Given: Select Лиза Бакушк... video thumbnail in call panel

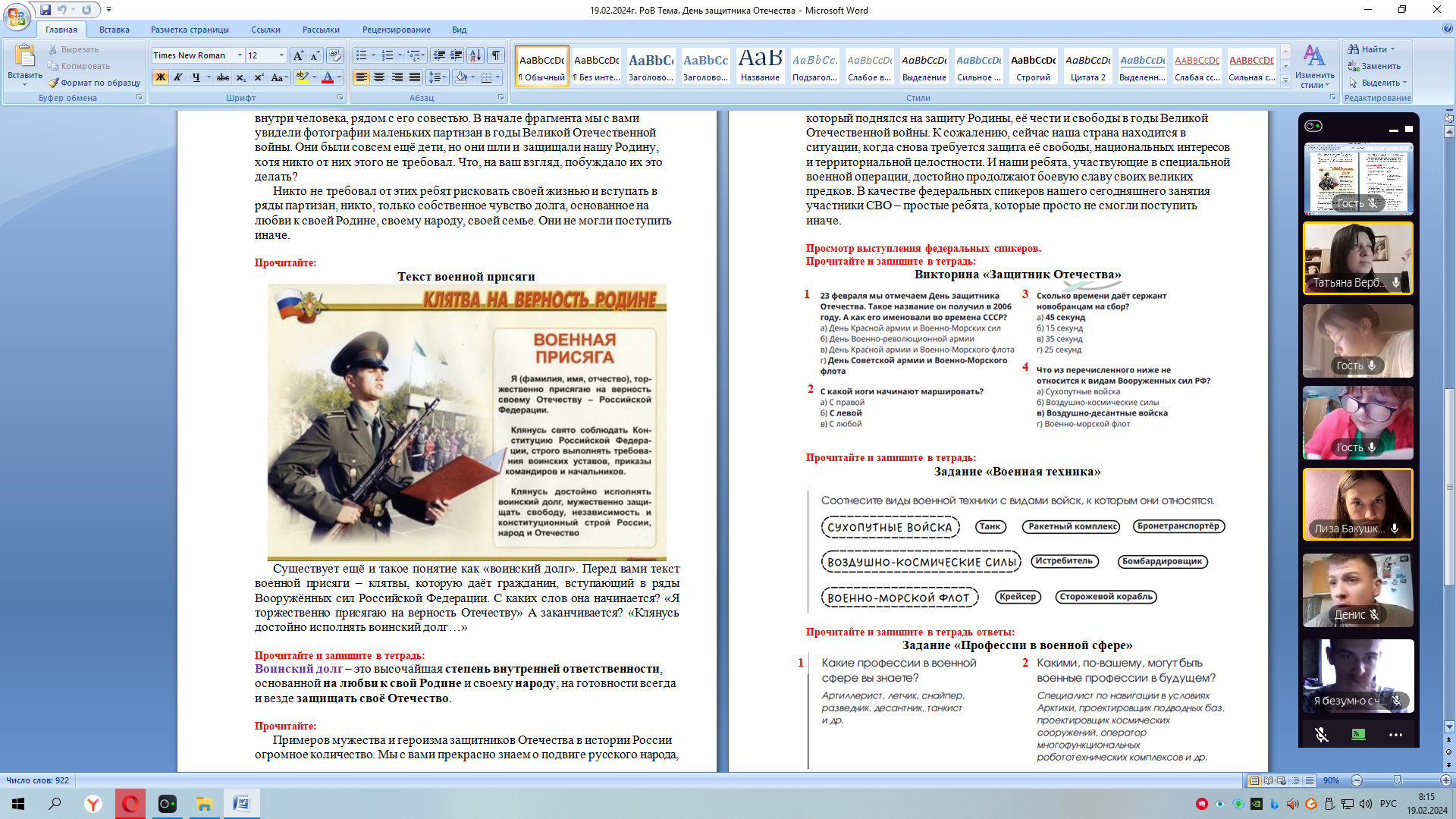Looking at the screenshot, I should [1358, 504].
